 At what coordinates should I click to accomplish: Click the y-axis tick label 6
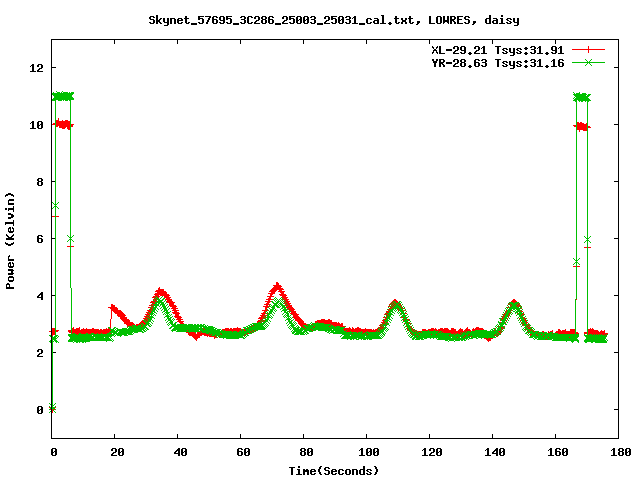(40, 239)
